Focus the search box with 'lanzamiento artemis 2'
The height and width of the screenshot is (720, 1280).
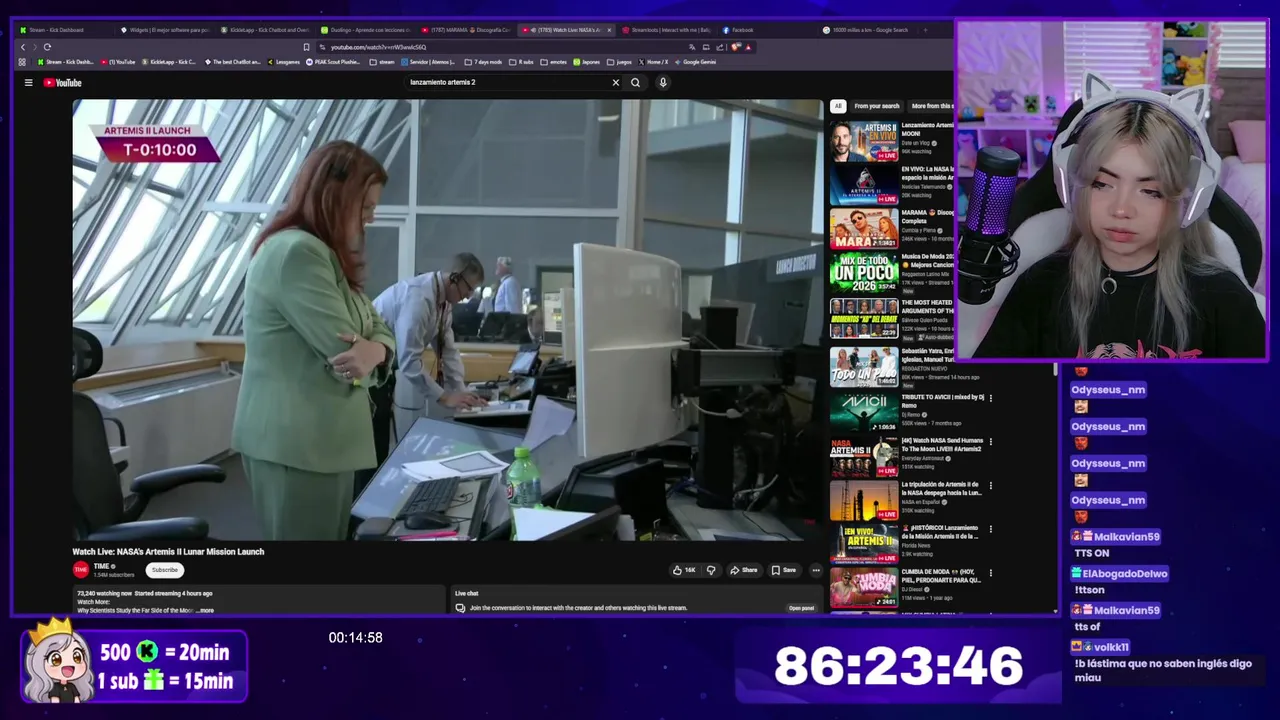pyautogui.click(x=505, y=83)
